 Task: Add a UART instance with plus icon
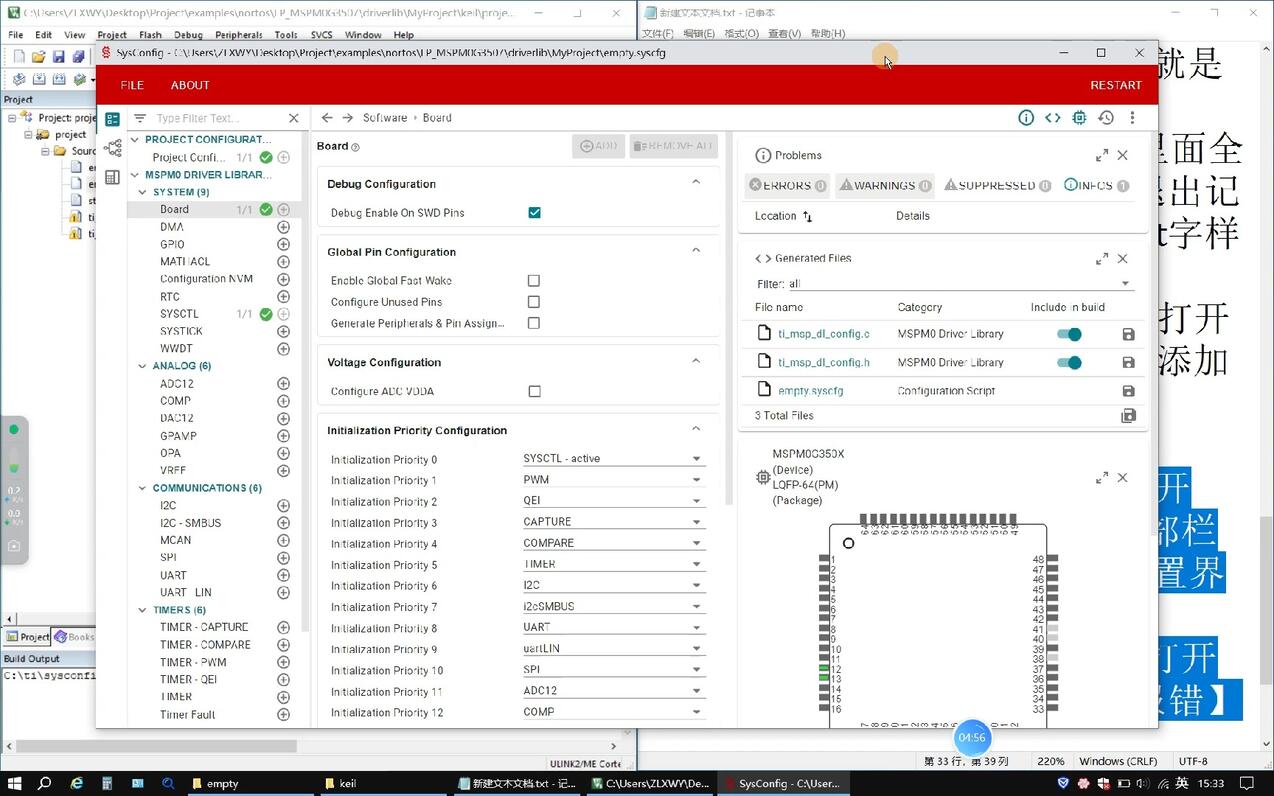pyautogui.click(x=283, y=575)
